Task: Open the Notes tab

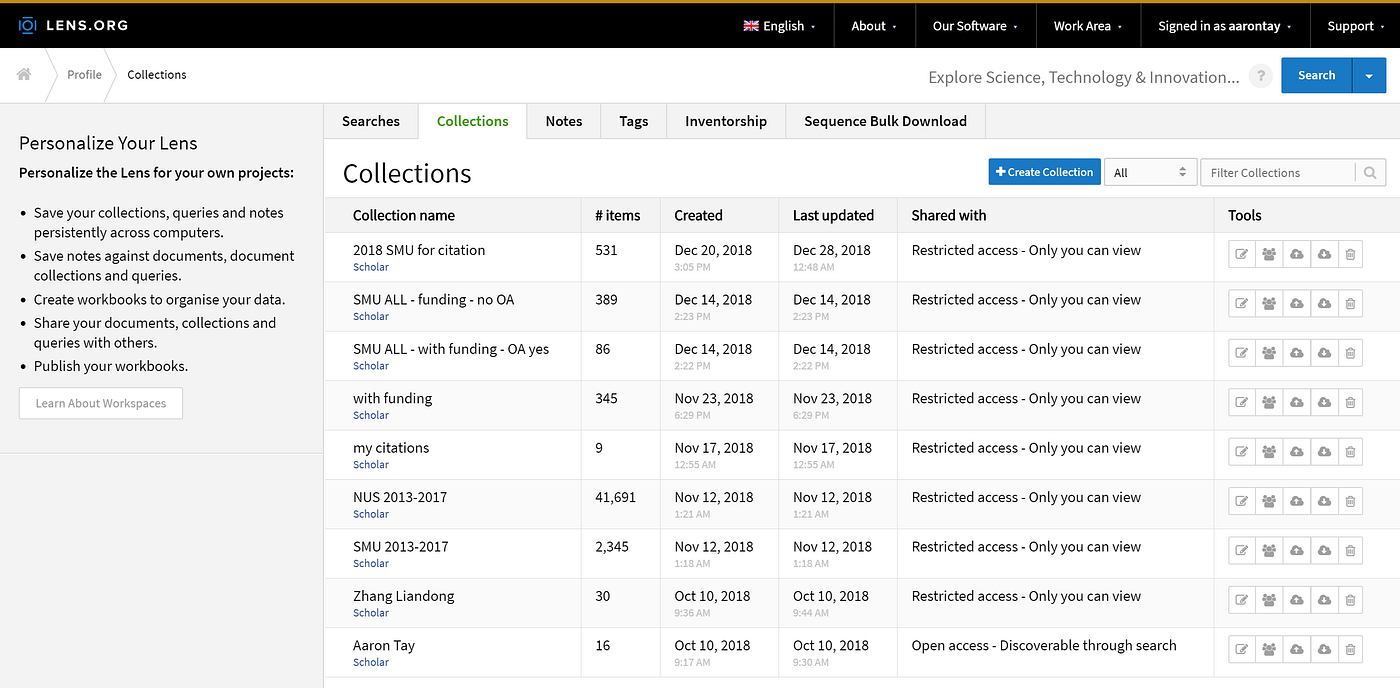Action: 564,121
